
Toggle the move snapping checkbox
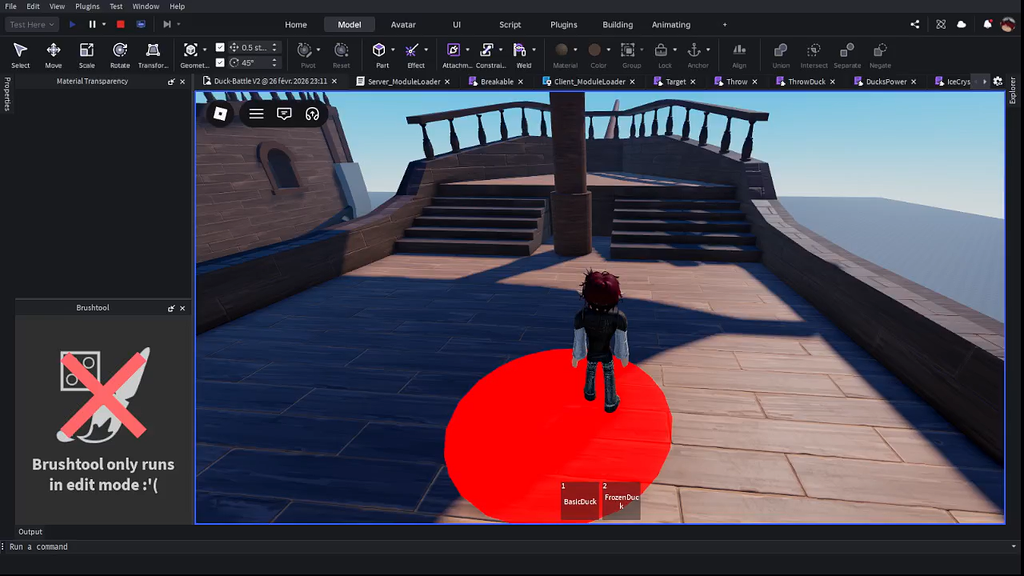pyautogui.click(x=220, y=47)
